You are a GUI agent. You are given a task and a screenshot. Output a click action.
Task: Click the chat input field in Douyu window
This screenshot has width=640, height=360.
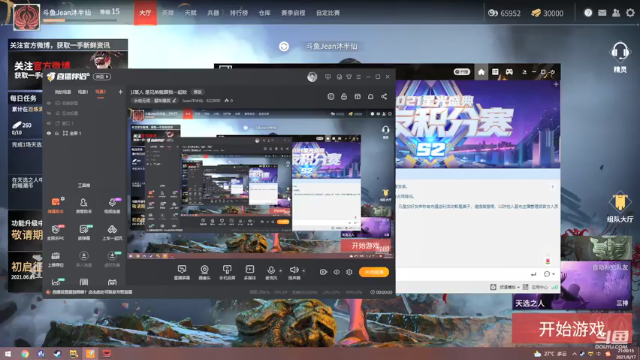[x=461, y=274]
